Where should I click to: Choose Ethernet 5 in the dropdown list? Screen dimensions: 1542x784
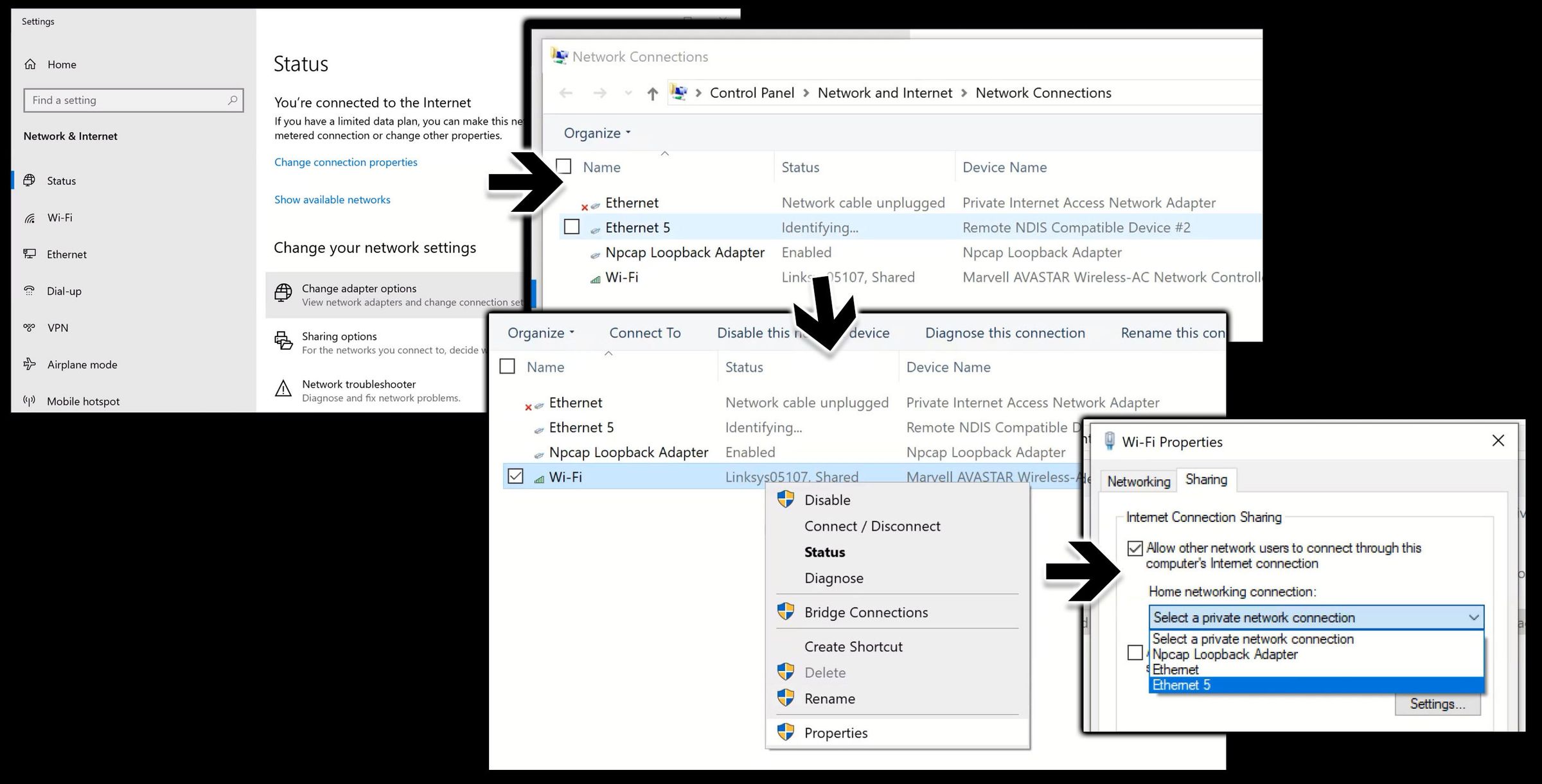(1181, 685)
